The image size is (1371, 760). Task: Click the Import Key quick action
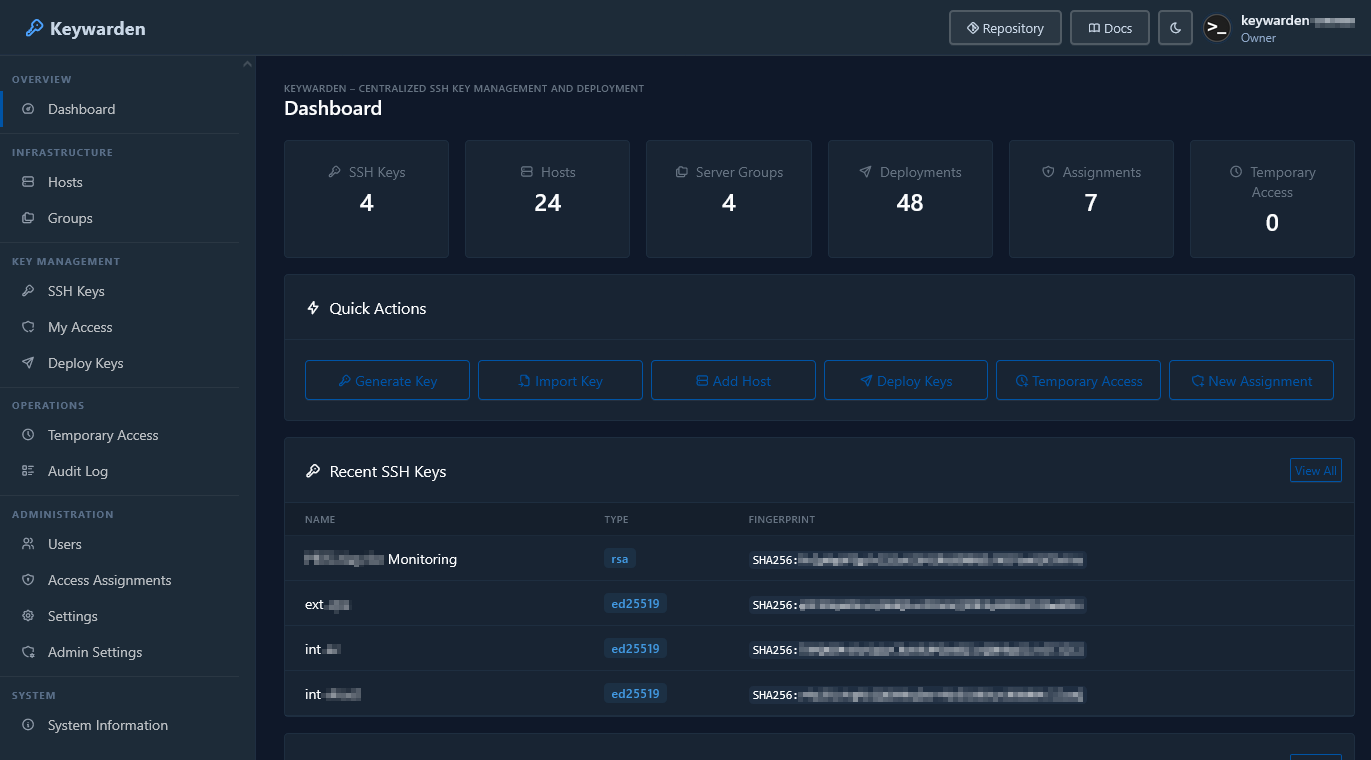(560, 381)
